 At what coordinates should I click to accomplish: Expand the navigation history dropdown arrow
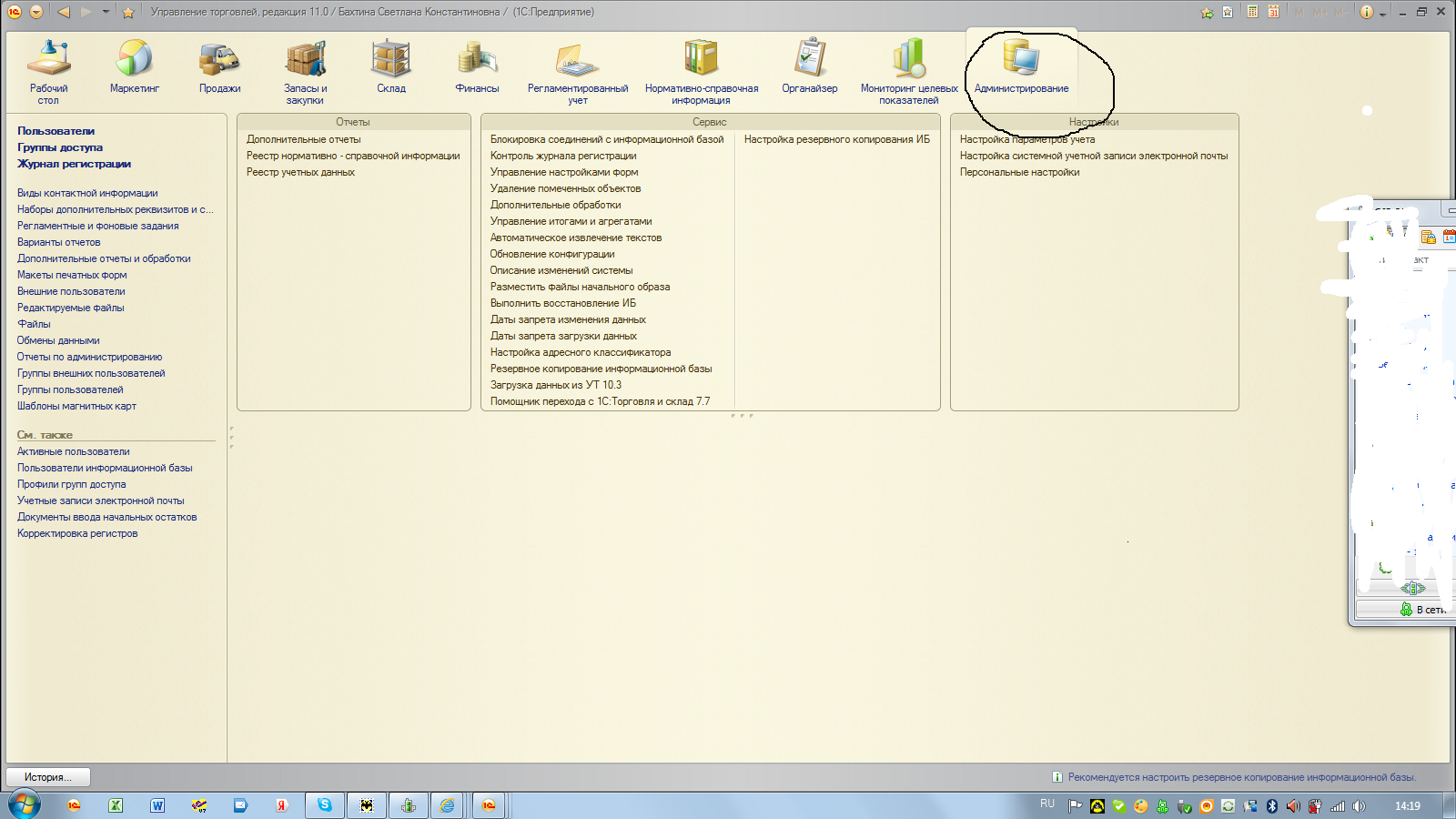106,12
